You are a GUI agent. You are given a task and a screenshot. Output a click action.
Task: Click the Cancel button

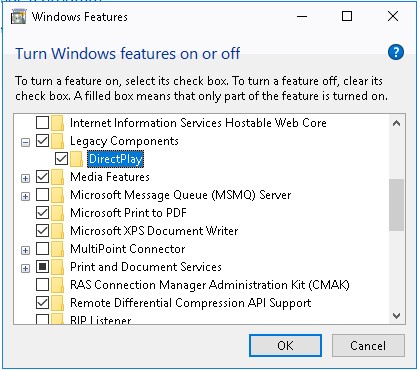coord(368,346)
